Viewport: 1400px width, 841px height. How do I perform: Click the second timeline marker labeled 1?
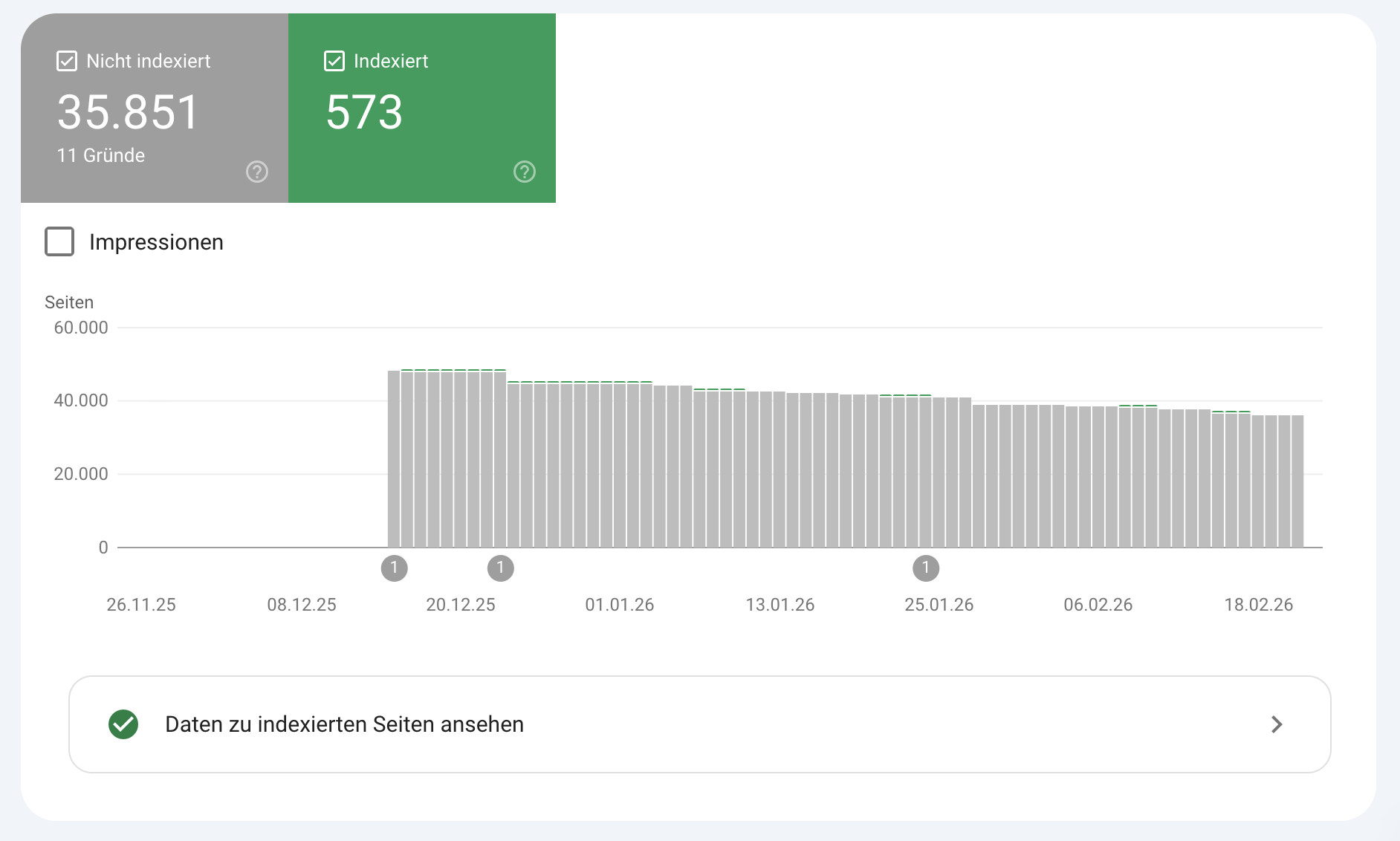pos(500,568)
